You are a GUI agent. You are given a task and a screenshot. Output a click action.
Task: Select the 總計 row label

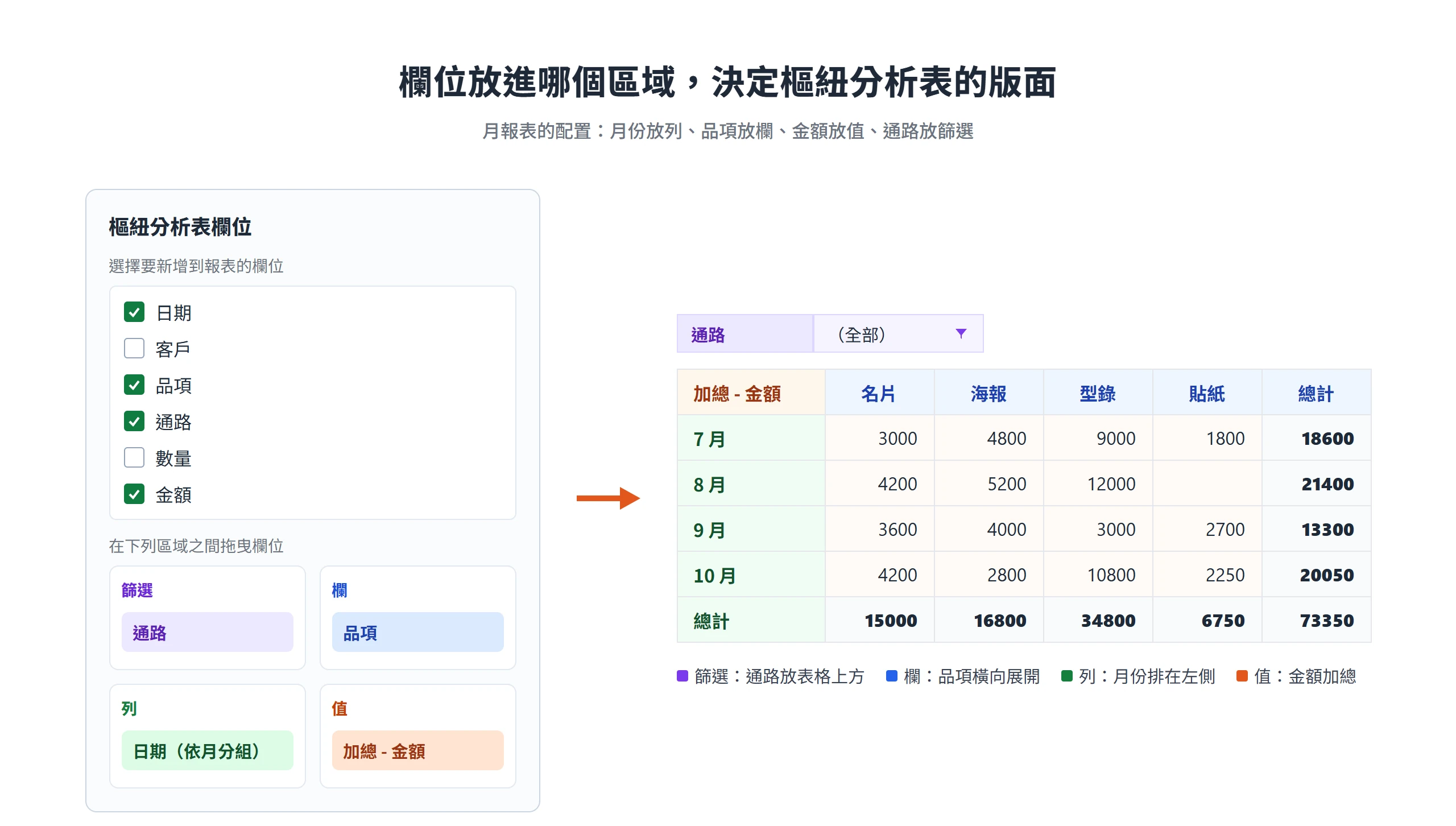tap(751, 620)
